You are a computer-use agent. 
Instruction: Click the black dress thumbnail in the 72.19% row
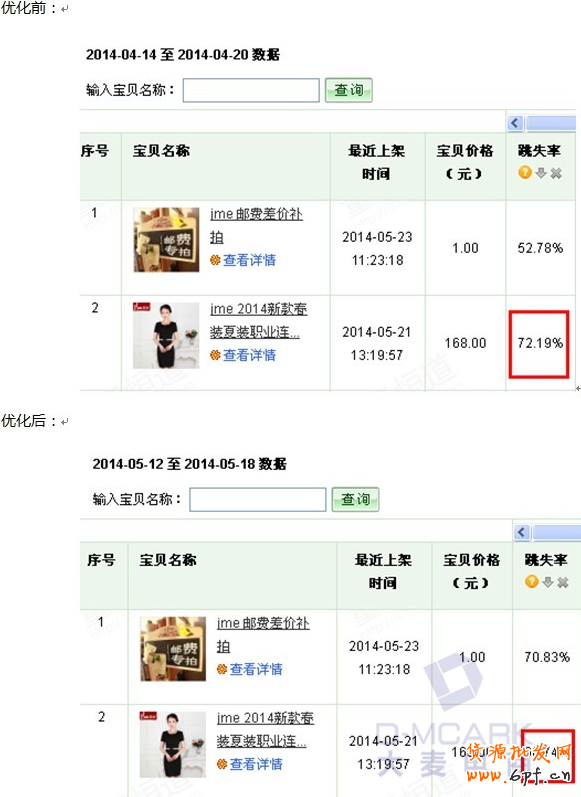coord(166,335)
